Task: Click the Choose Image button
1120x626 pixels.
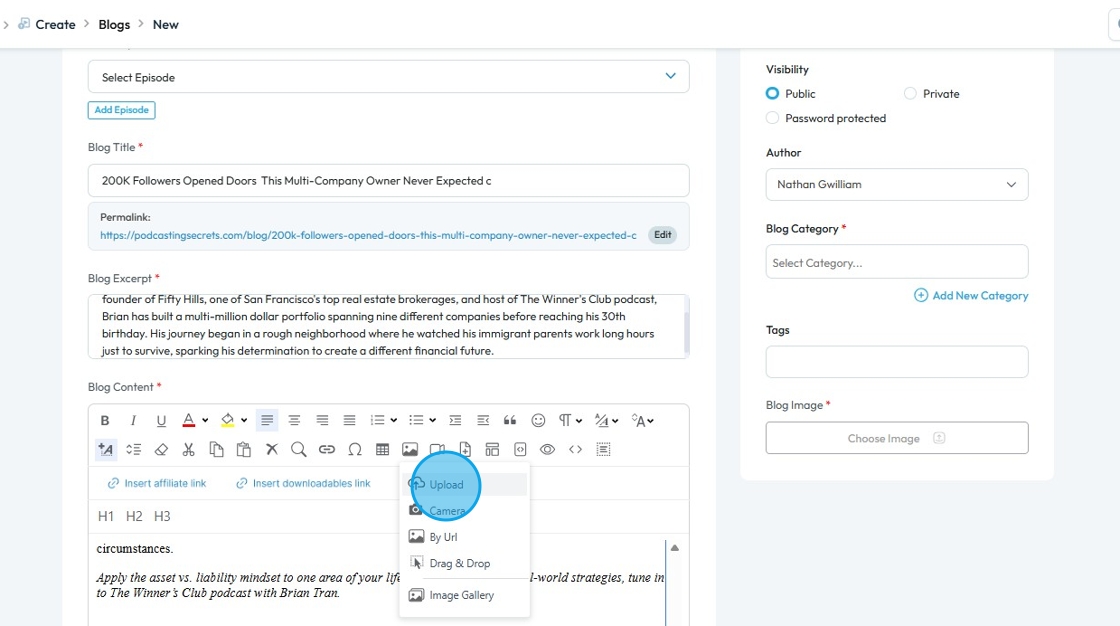Action: (x=897, y=438)
